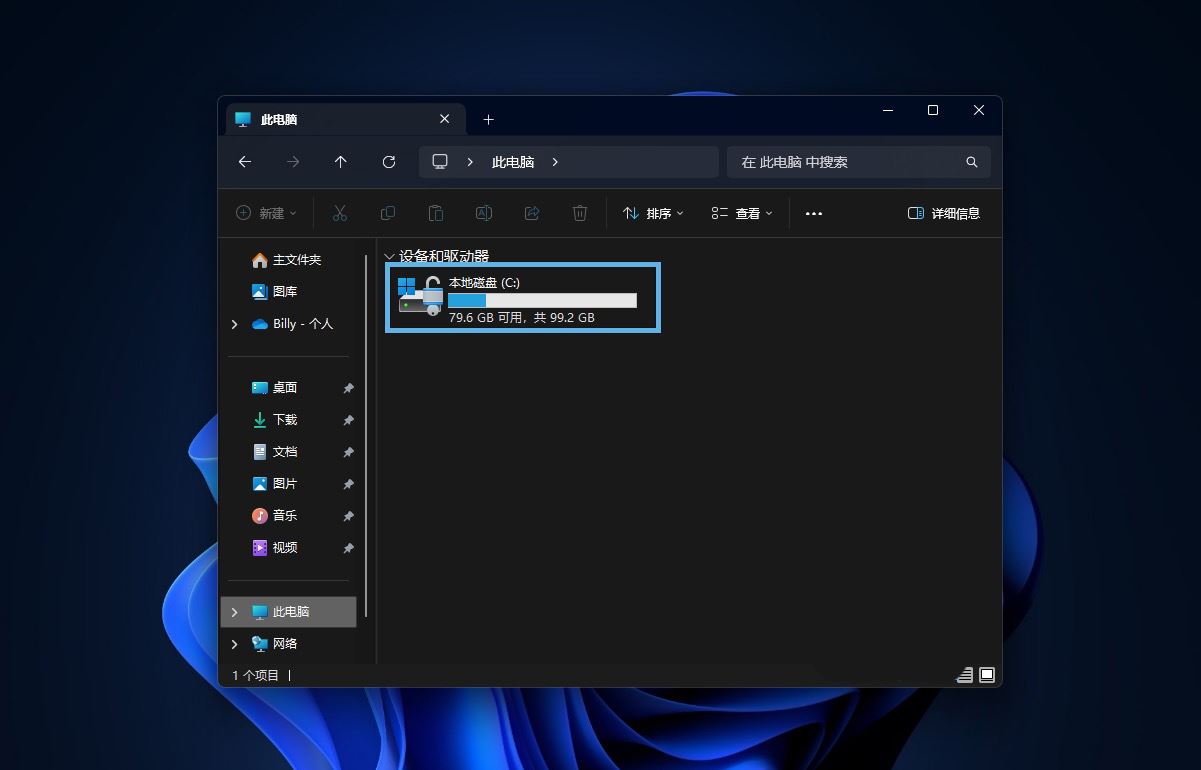Navigate back using the back arrow
The width and height of the screenshot is (1201, 770).
(245, 162)
